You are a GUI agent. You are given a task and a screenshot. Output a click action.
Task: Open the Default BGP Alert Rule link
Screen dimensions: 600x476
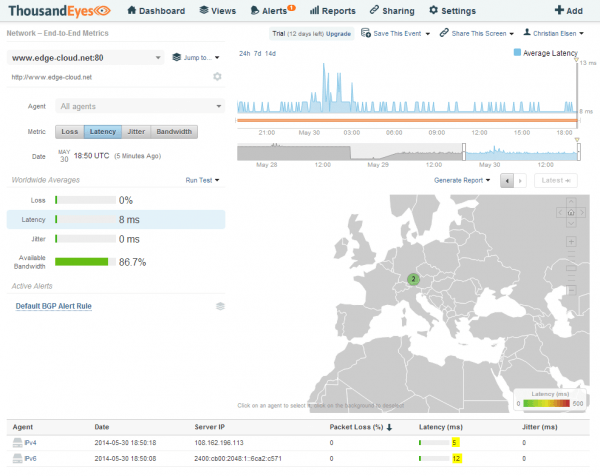pyautogui.click(x=54, y=306)
